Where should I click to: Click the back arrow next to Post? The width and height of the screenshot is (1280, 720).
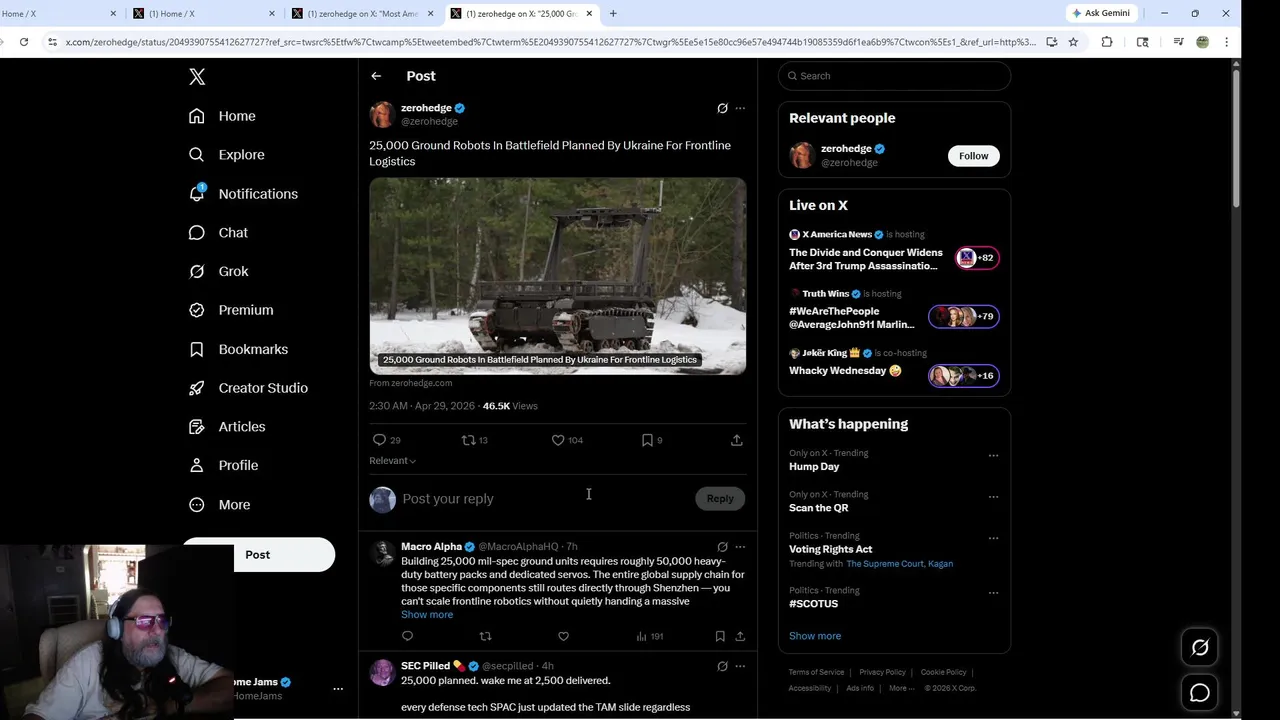point(376,76)
